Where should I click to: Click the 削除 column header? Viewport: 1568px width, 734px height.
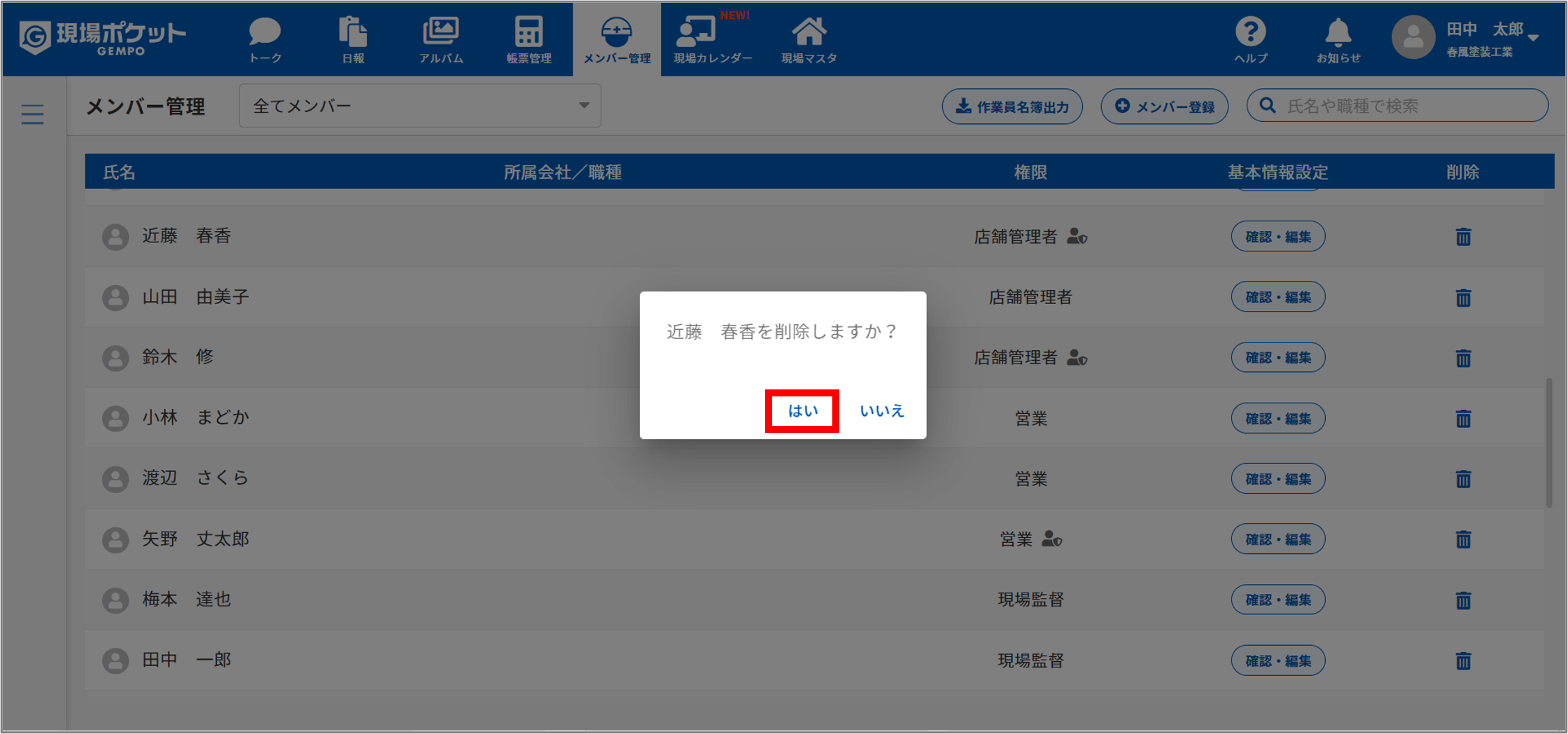pos(1463,172)
